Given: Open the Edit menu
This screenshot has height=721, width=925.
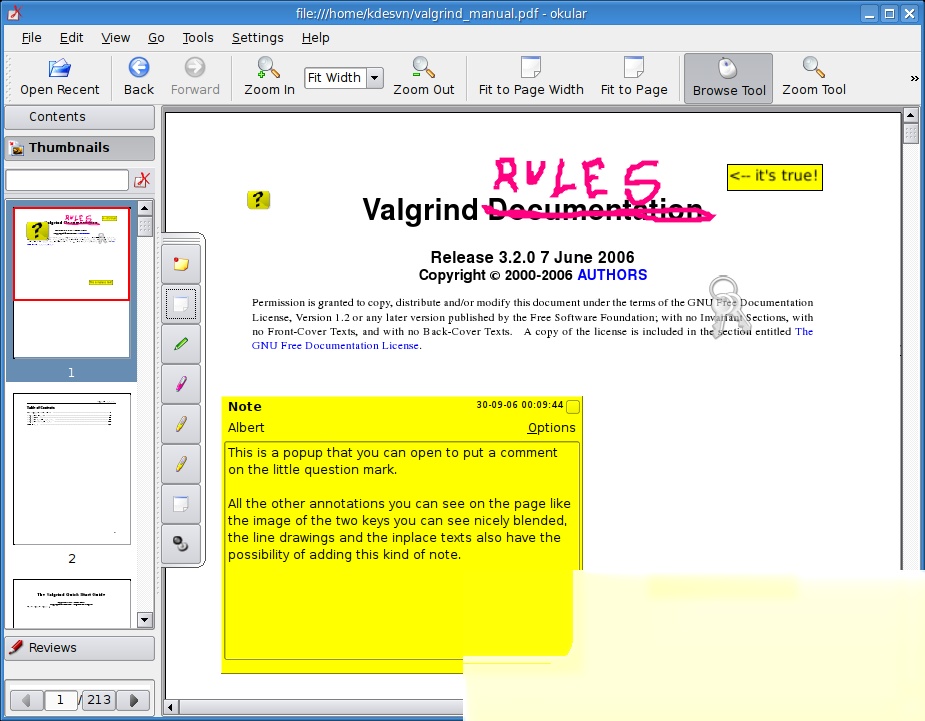Looking at the screenshot, I should tap(71, 38).
